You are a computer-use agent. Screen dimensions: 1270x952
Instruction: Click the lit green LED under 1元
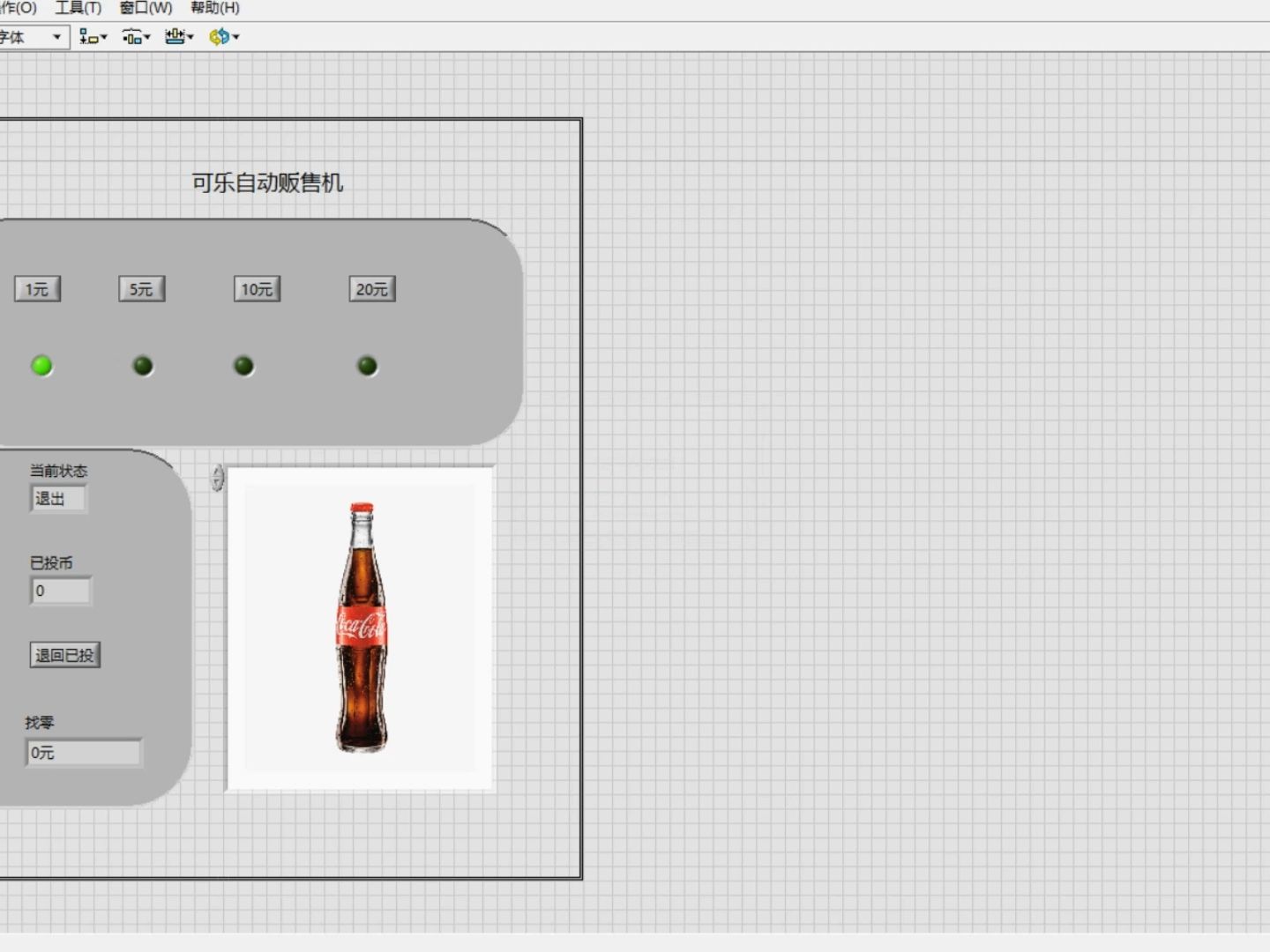[x=41, y=365]
